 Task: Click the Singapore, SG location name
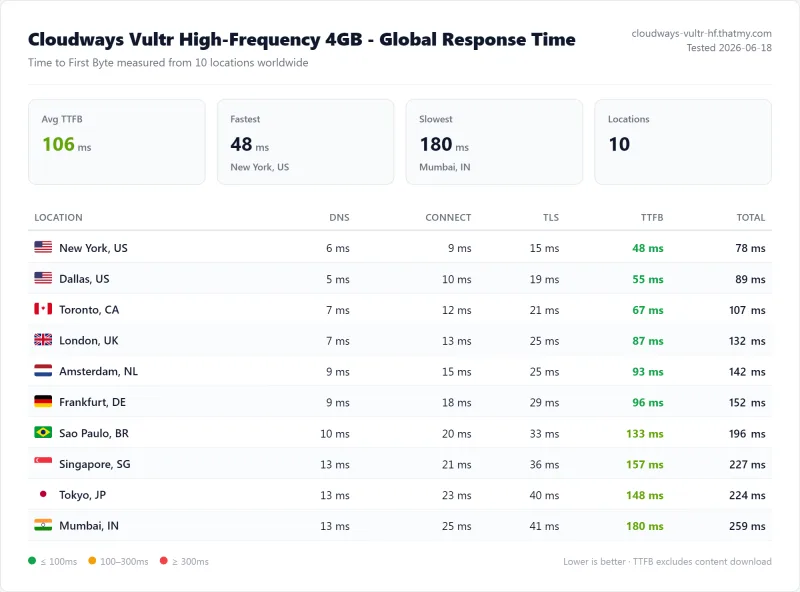tap(95, 464)
